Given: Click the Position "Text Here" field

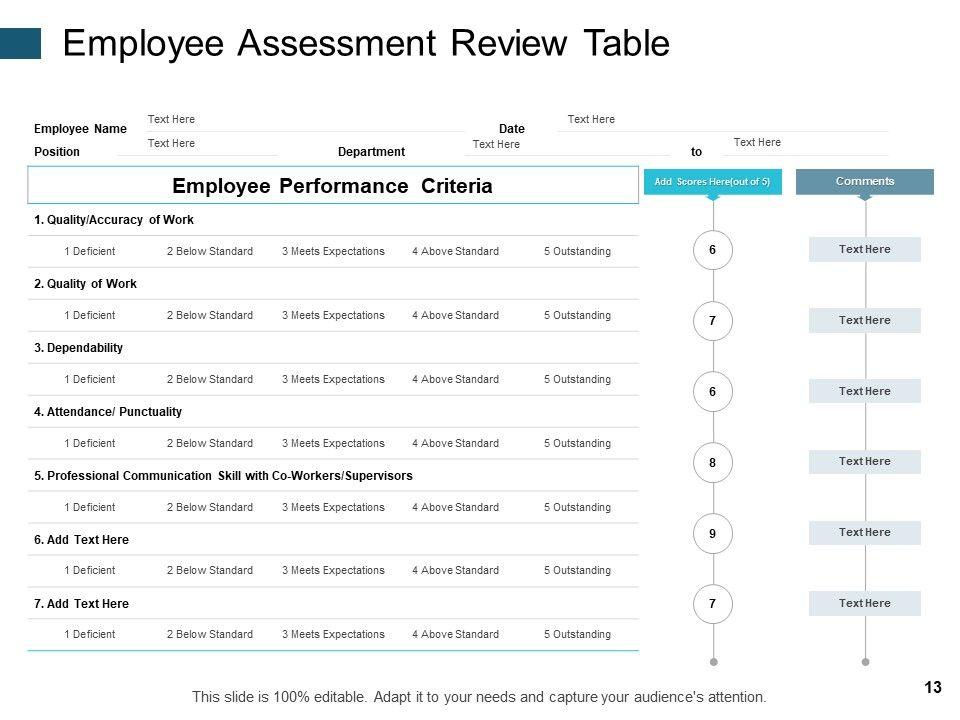Looking at the screenshot, I should tap(172, 143).
